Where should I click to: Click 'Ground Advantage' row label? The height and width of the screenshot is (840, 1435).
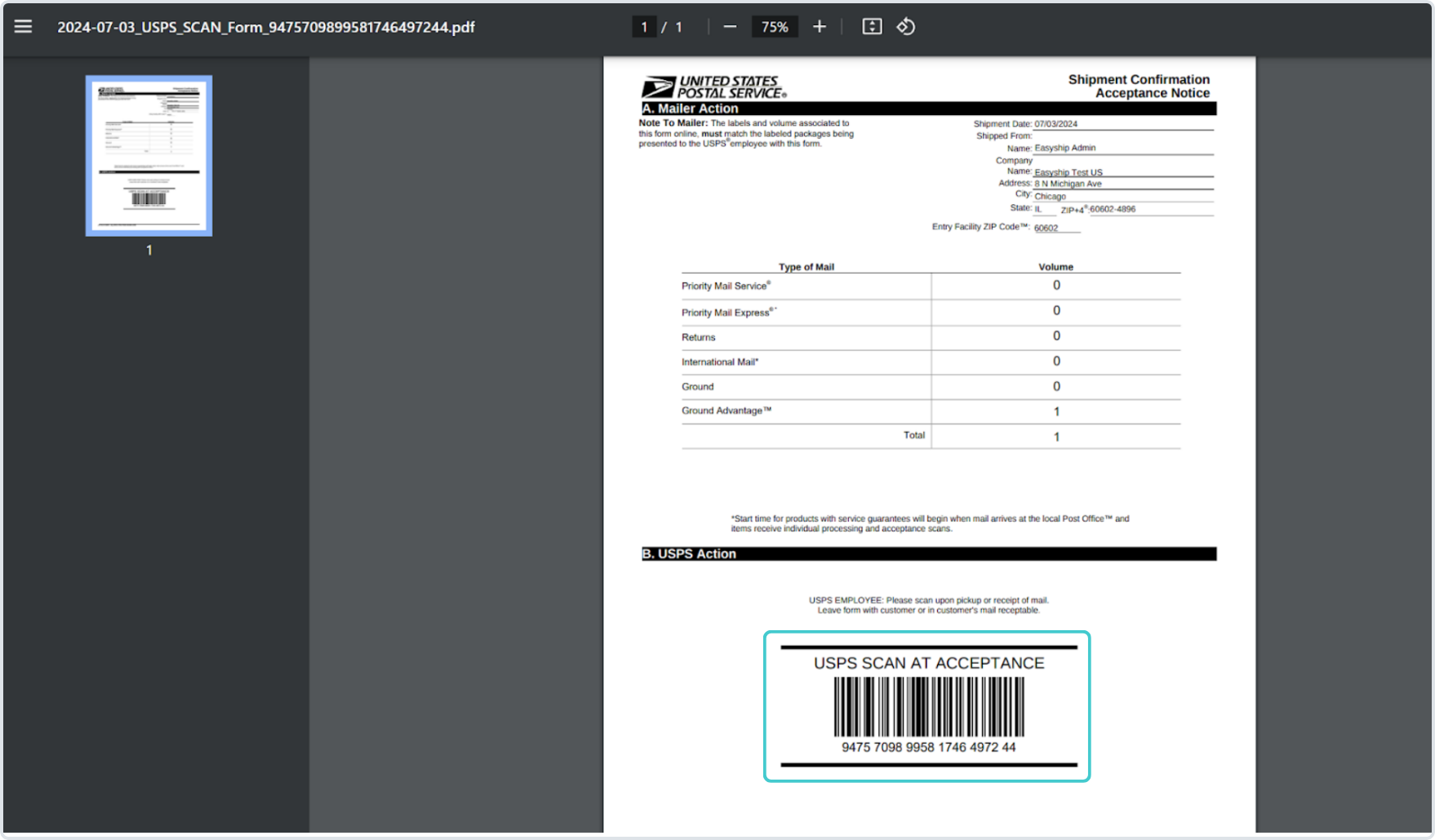click(x=726, y=411)
